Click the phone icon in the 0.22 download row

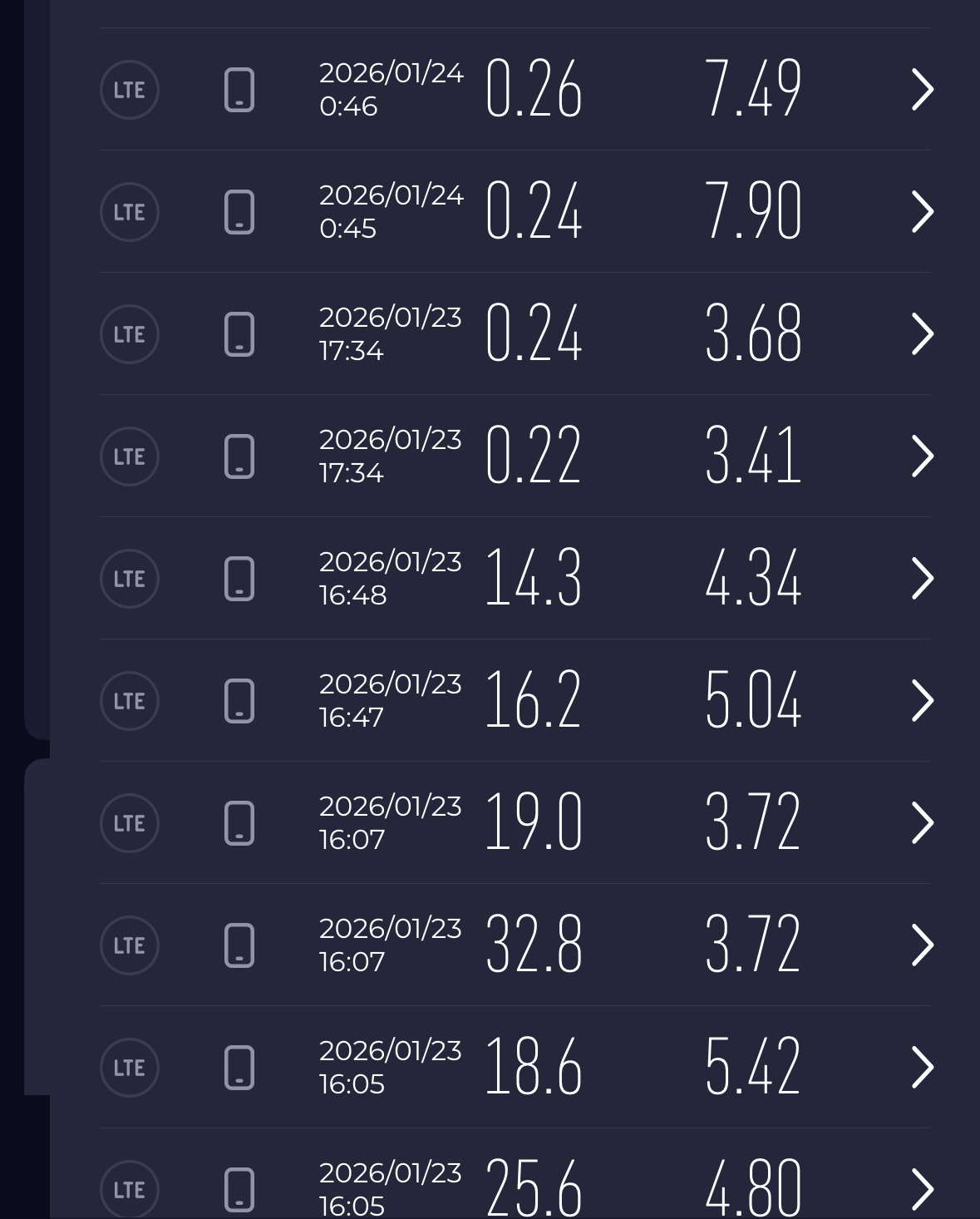[239, 457]
